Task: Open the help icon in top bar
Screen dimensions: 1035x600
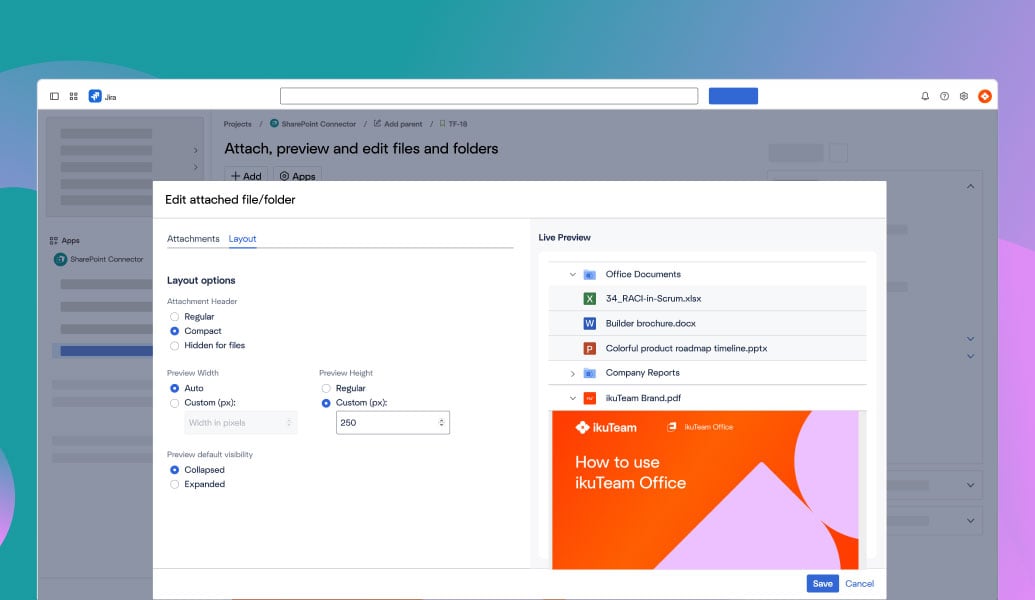Action: coord(943,95)
